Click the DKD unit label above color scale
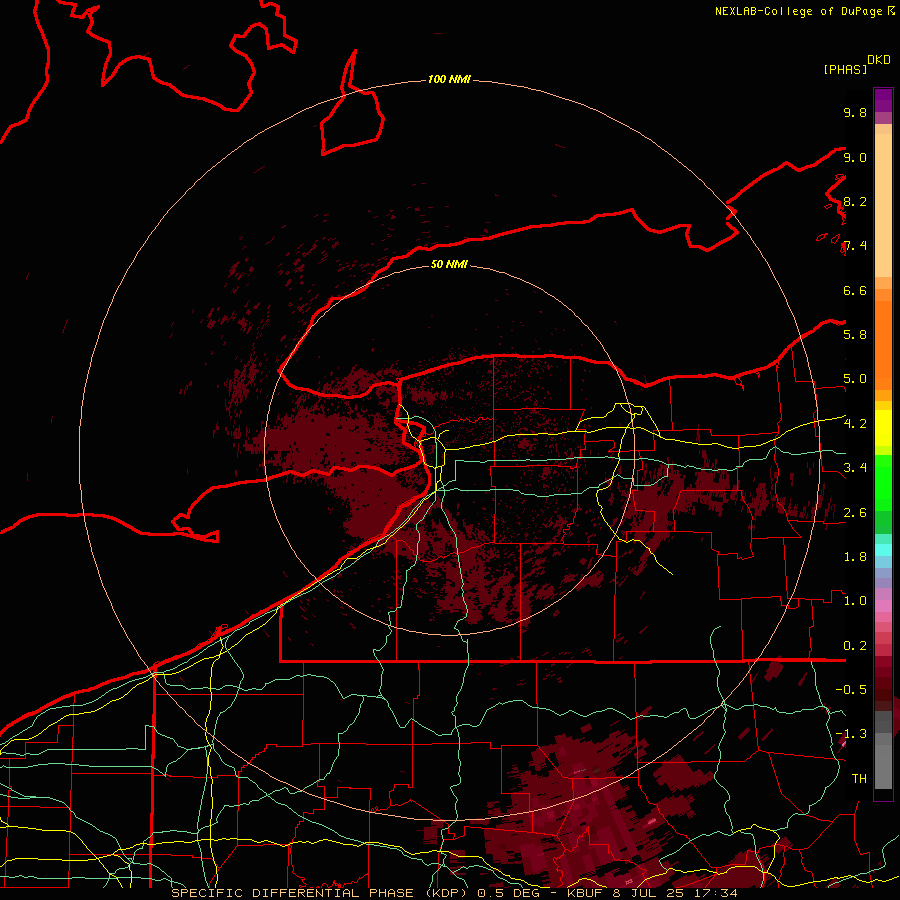 879,60
